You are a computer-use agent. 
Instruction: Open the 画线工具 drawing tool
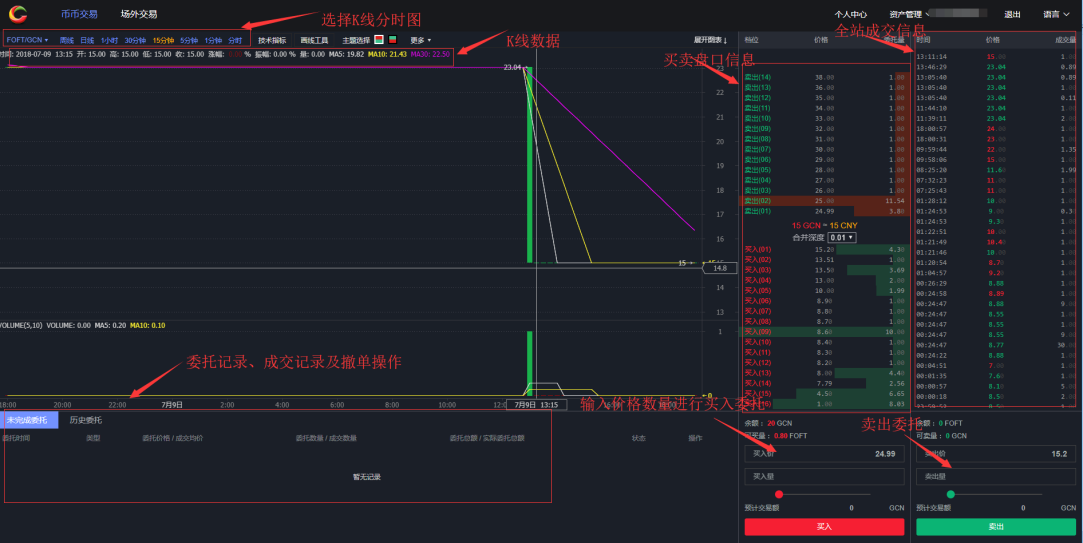coord(314,40)
